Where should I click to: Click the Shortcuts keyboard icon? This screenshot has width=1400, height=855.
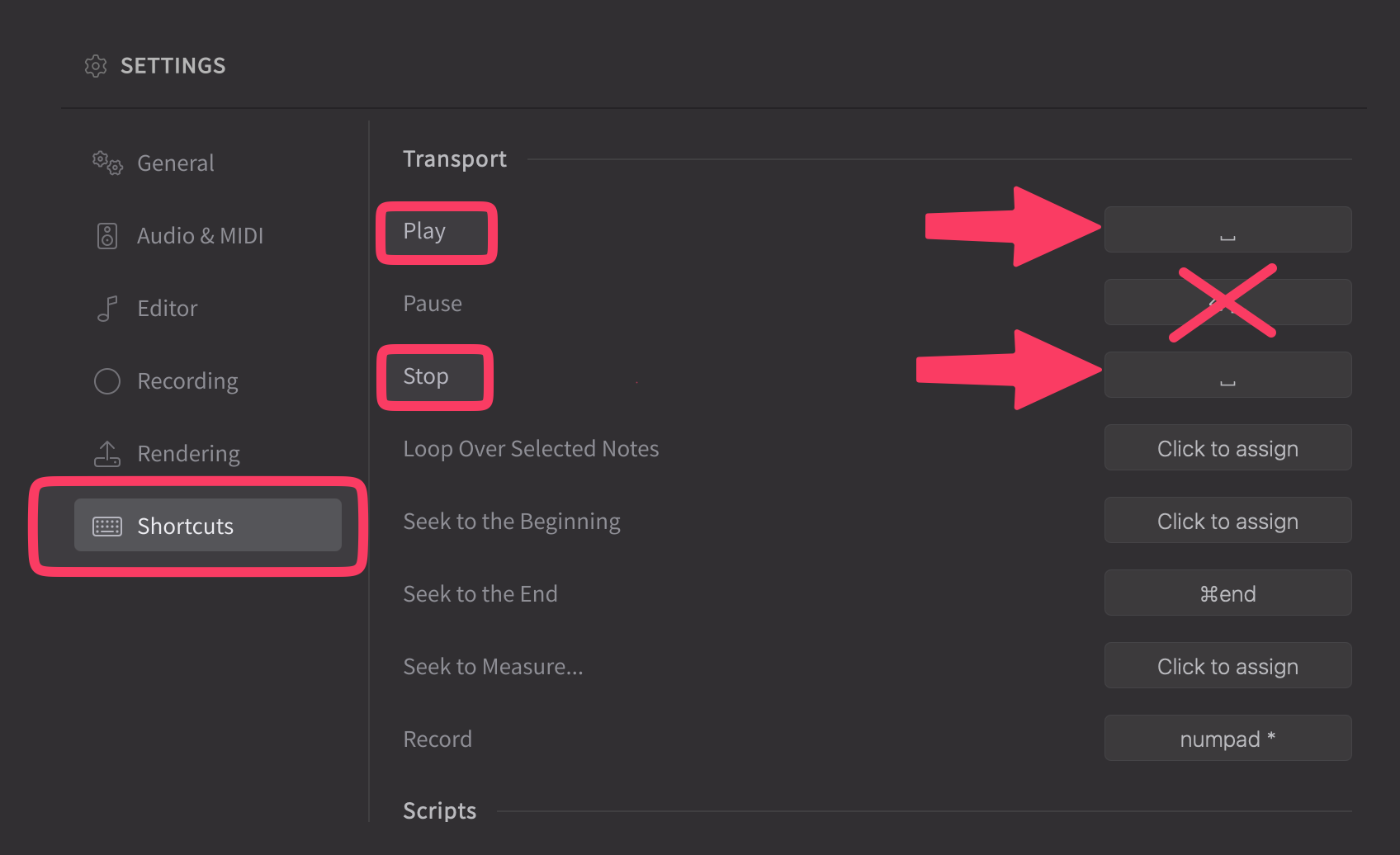point(107,527)
